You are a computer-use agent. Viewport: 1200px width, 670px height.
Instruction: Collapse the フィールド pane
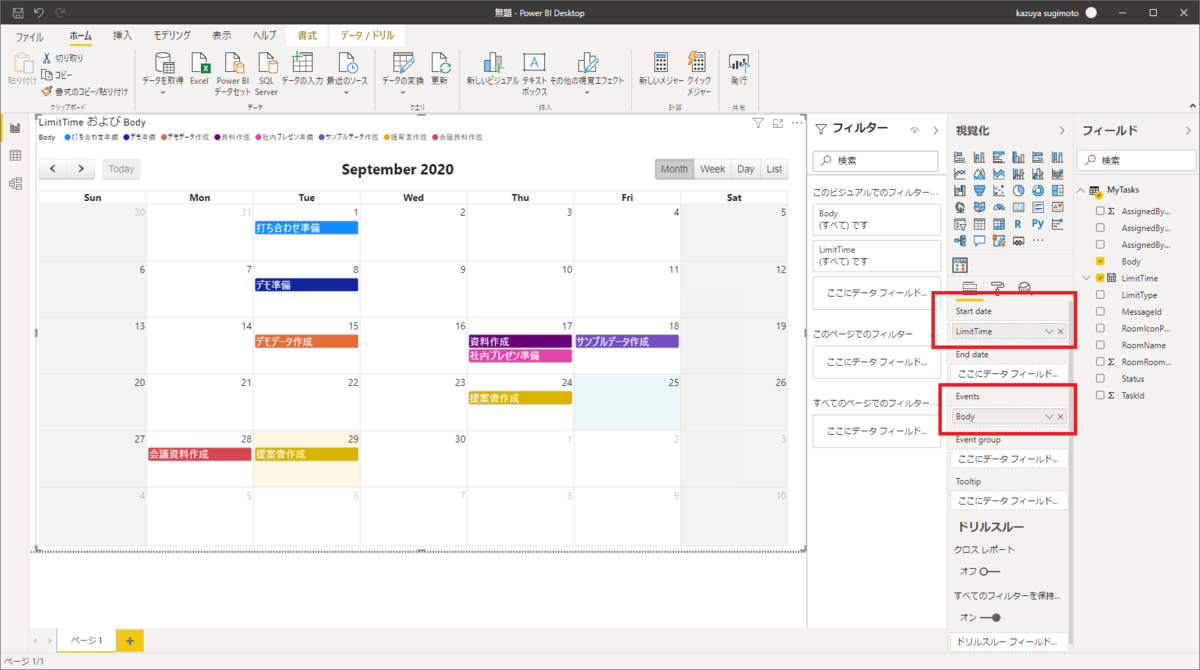(1188, 130)
